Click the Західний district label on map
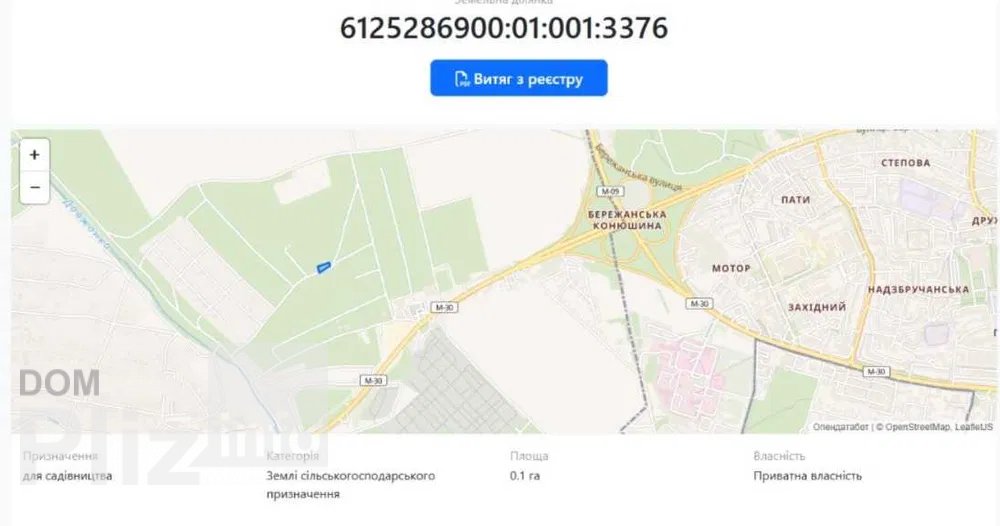Viewport: 1000px width, 526px height. click(817, 307)
